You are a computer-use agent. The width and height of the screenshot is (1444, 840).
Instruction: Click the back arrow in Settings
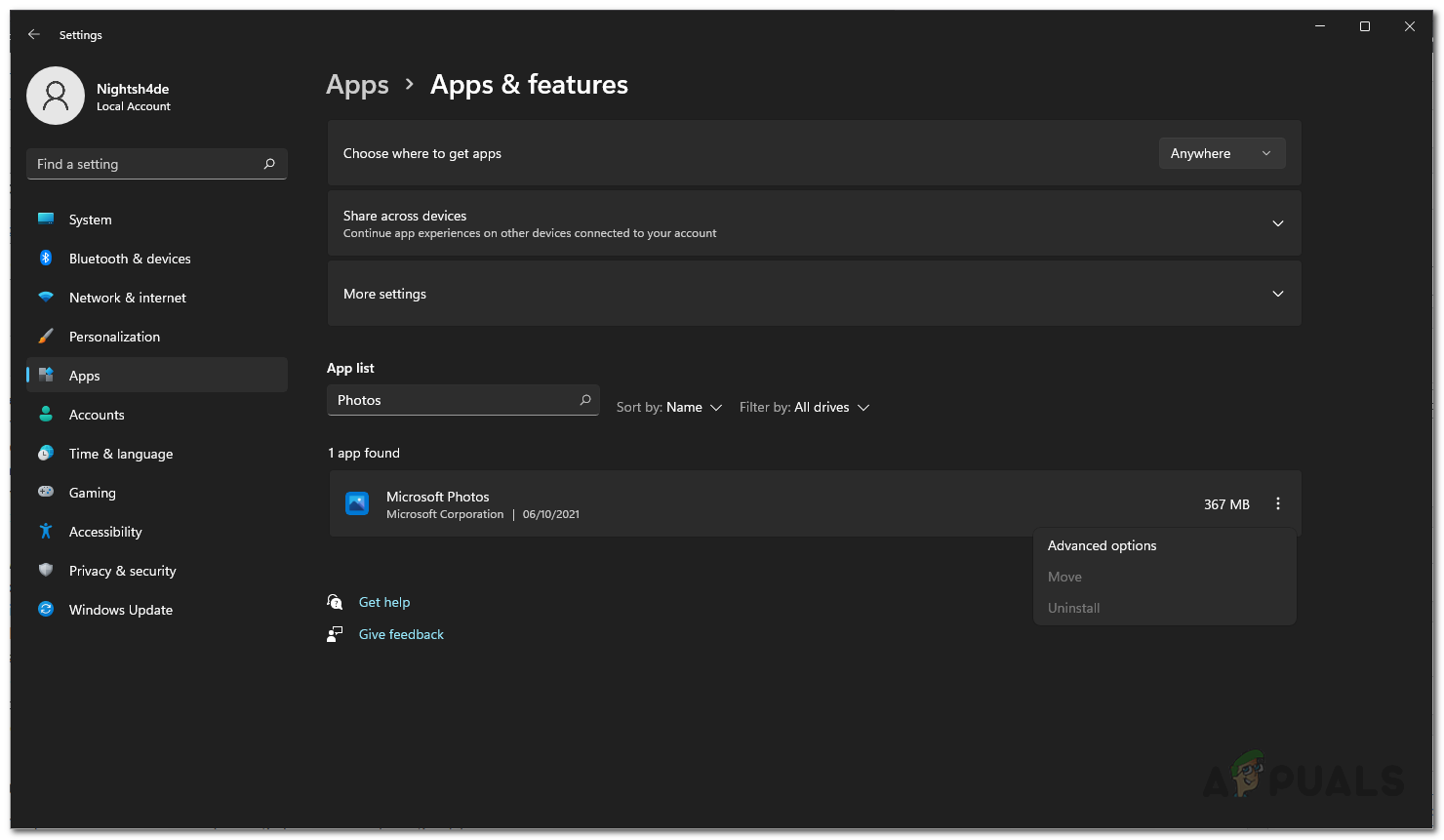34,34
